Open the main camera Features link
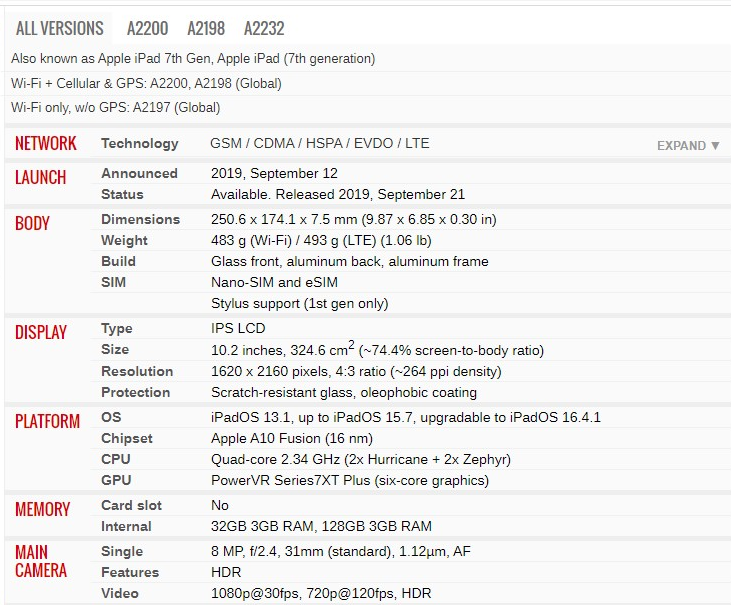The width and height of the screenshot is (731, 605). [130, 572]
